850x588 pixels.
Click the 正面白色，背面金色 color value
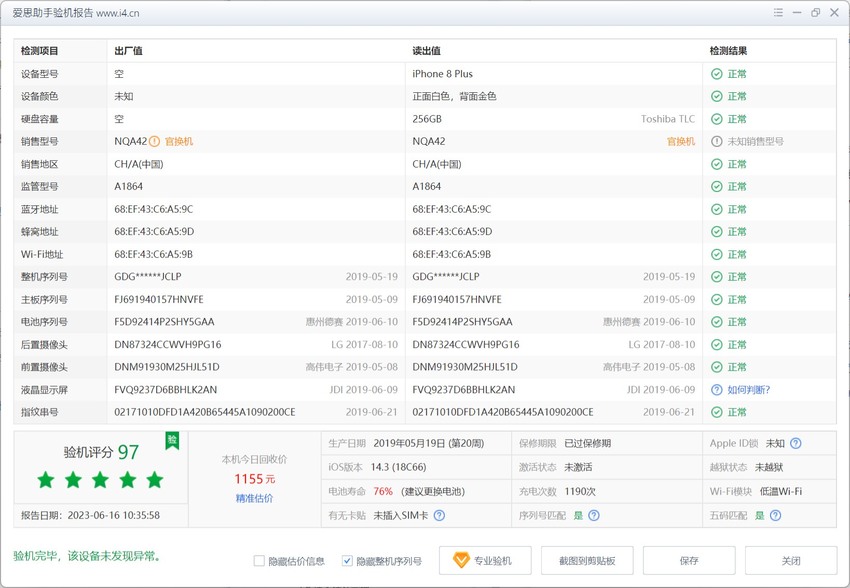(x=454, y=96)
